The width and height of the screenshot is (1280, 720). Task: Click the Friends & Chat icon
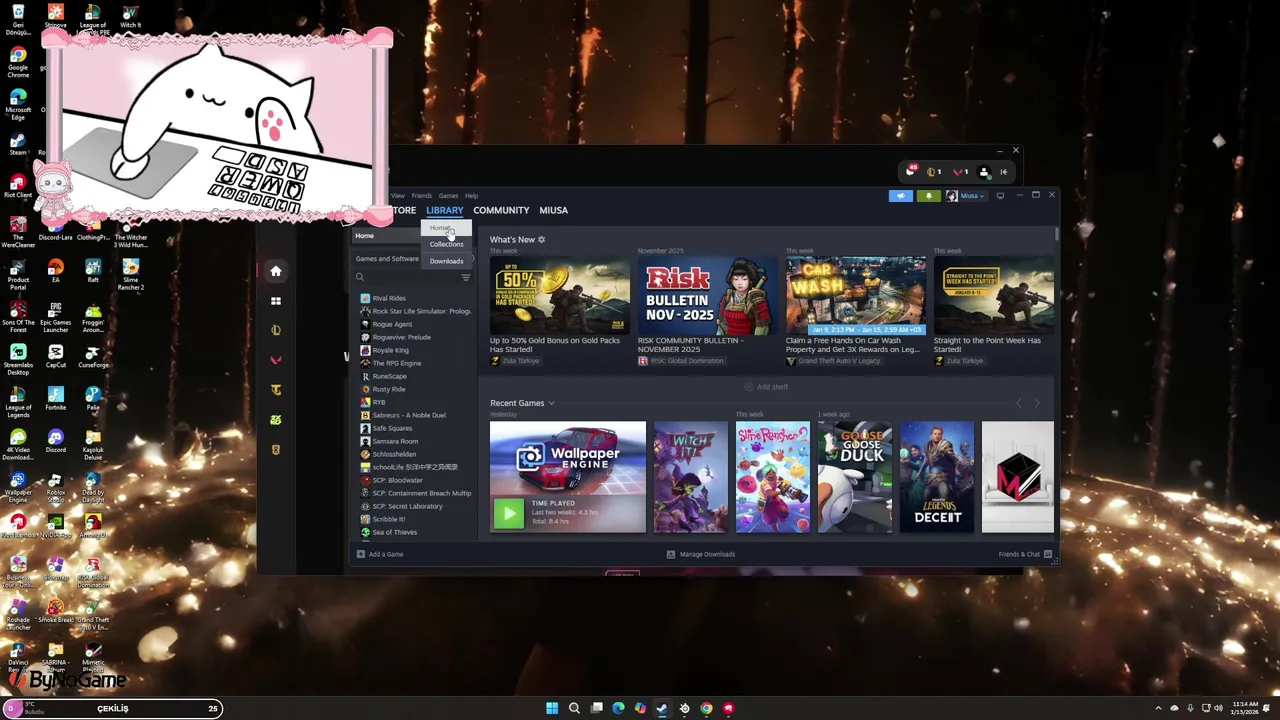coord(1047,554)
